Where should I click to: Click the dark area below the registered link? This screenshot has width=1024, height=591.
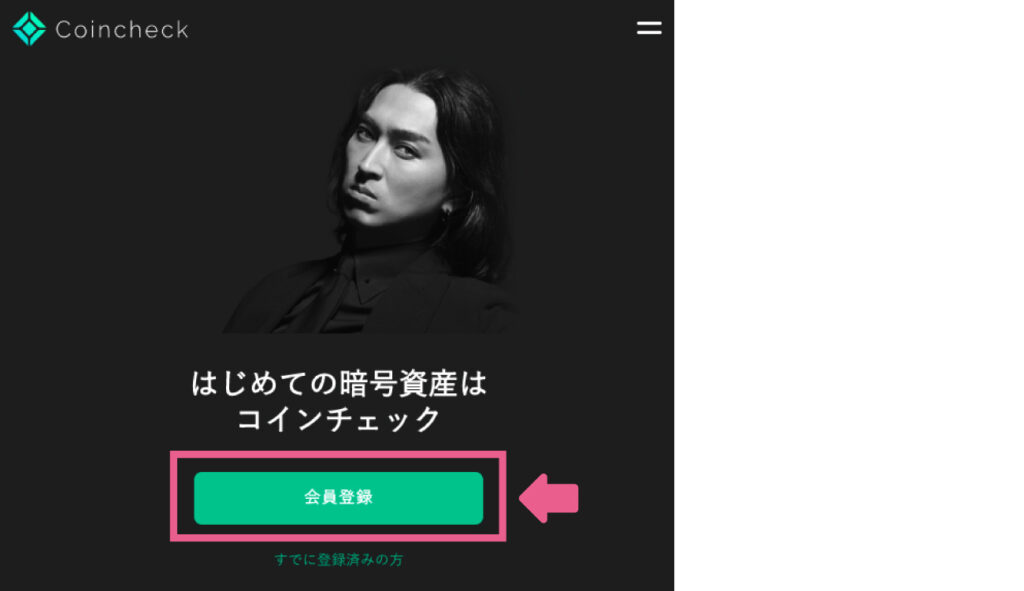[x=338, y=581]
